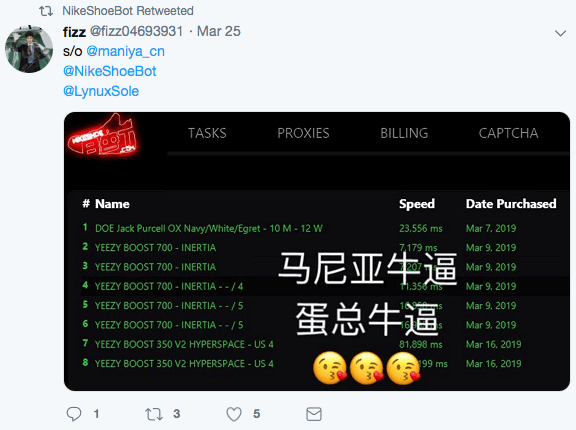Click the NikeShoeBot red sneaker logo
This screenshot has width=576, height=430.
click(x=102, y=135)
